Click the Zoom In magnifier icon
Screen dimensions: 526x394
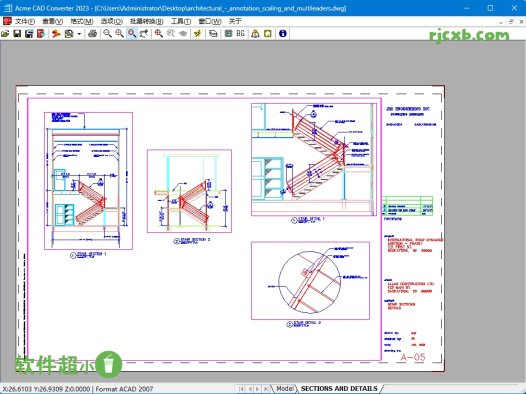(119, 34)
